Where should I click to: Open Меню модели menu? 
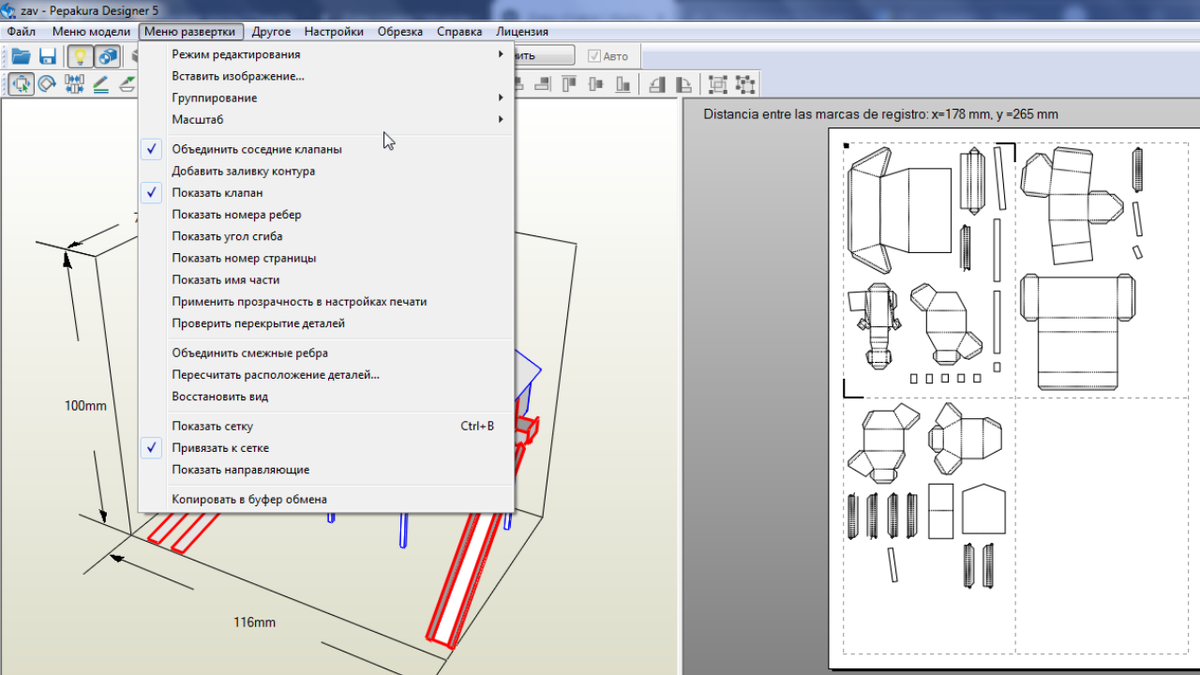(91, 31)
